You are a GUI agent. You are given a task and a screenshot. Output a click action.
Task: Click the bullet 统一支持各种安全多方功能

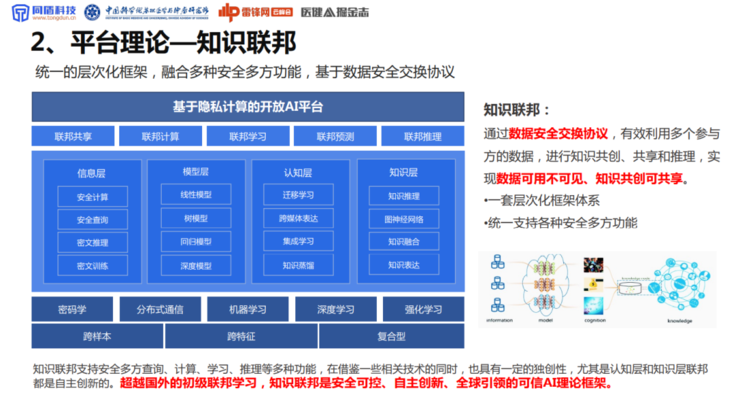click(x=561, y=223)
